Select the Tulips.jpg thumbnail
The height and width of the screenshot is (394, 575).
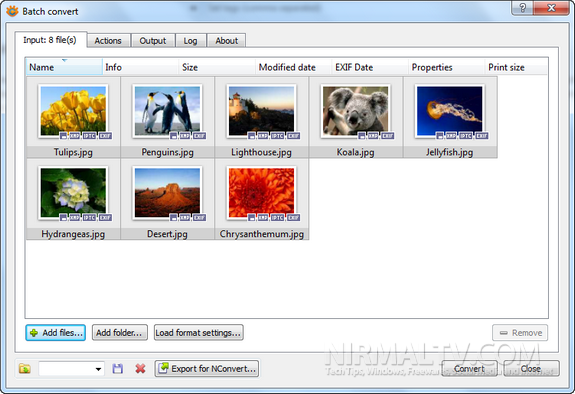(73, 111)
